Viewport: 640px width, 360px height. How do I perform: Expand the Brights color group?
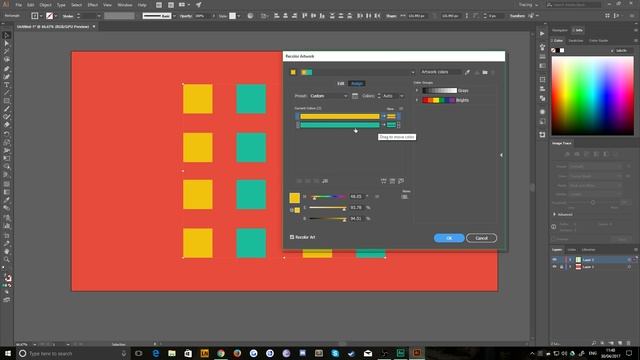click(x=417, y=100)
